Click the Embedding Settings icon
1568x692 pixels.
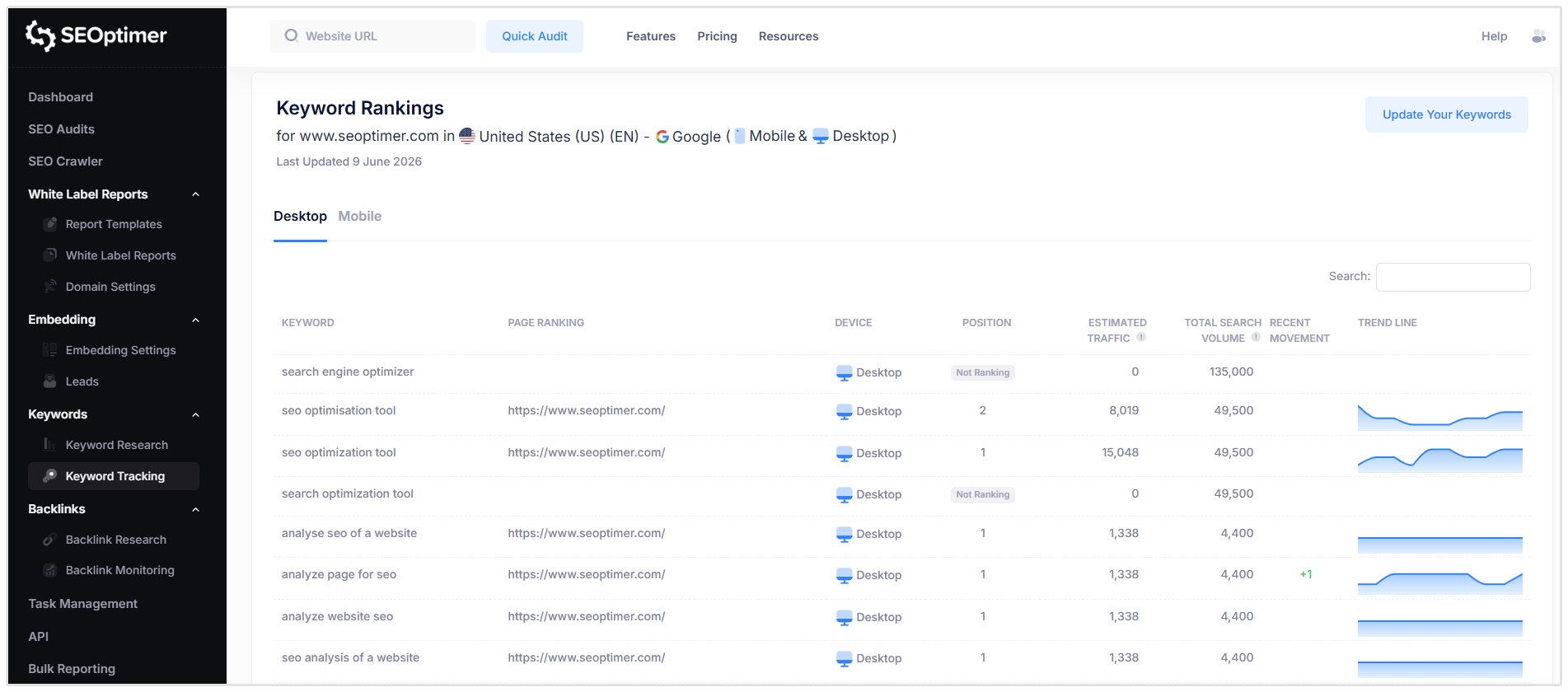point(50,350)
